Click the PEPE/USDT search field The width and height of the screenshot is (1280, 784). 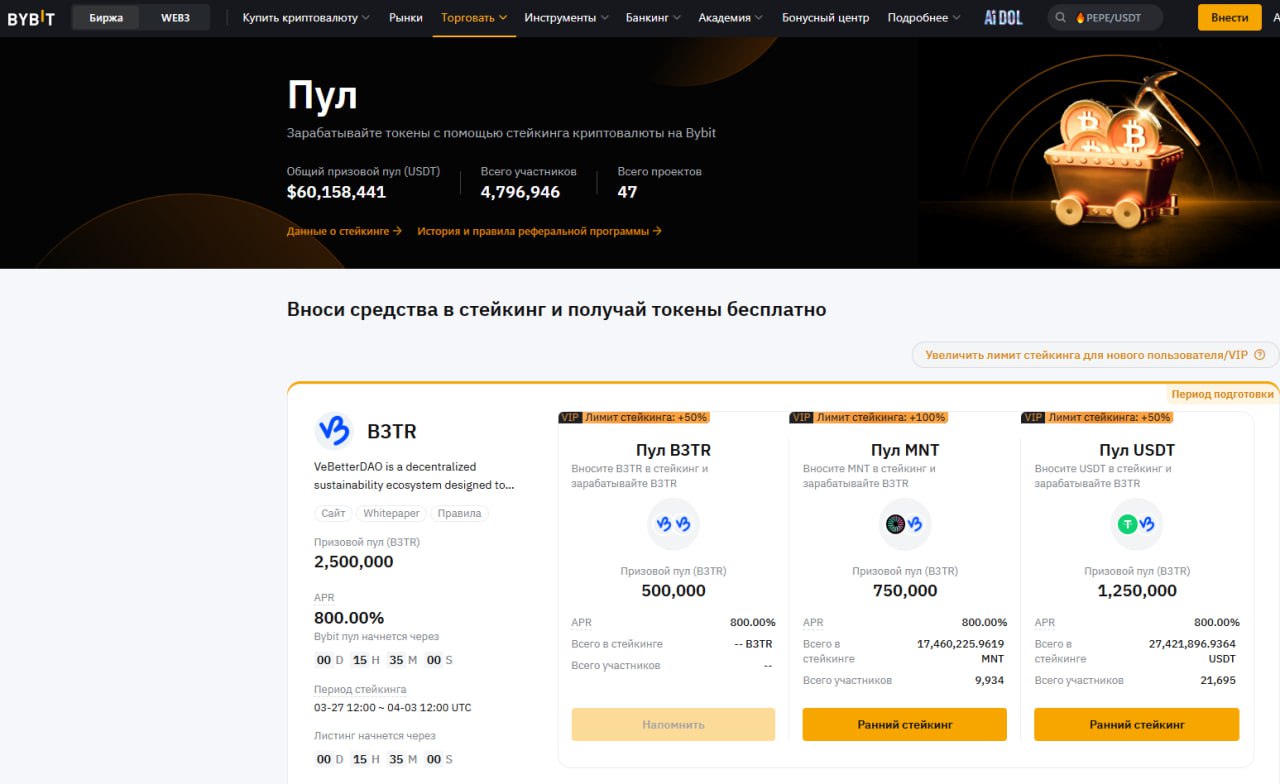point(1106,18)
